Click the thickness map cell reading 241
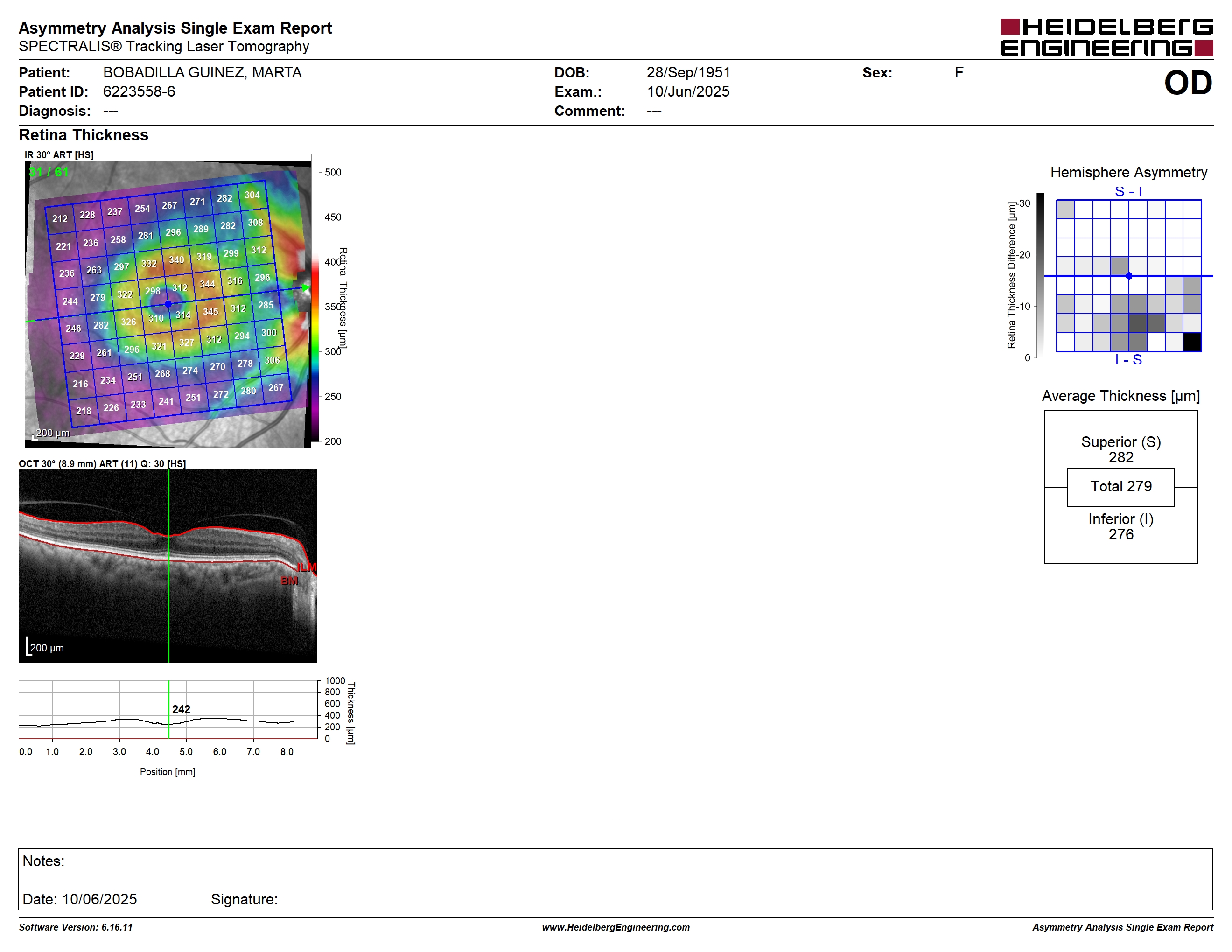Screen dimensions: 1232x952 coord(166,401)
